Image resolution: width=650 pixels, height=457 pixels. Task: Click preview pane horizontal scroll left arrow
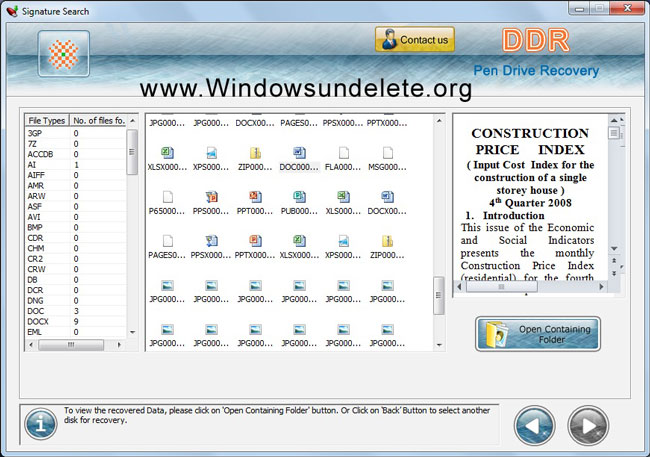tap(459, 287)
